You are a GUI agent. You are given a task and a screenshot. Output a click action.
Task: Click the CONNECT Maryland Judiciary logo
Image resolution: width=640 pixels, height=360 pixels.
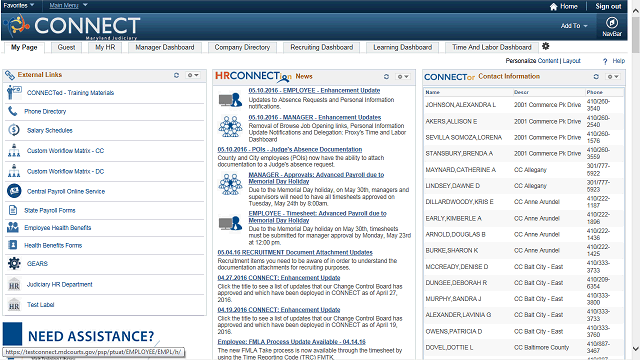(x=73, y=27)
